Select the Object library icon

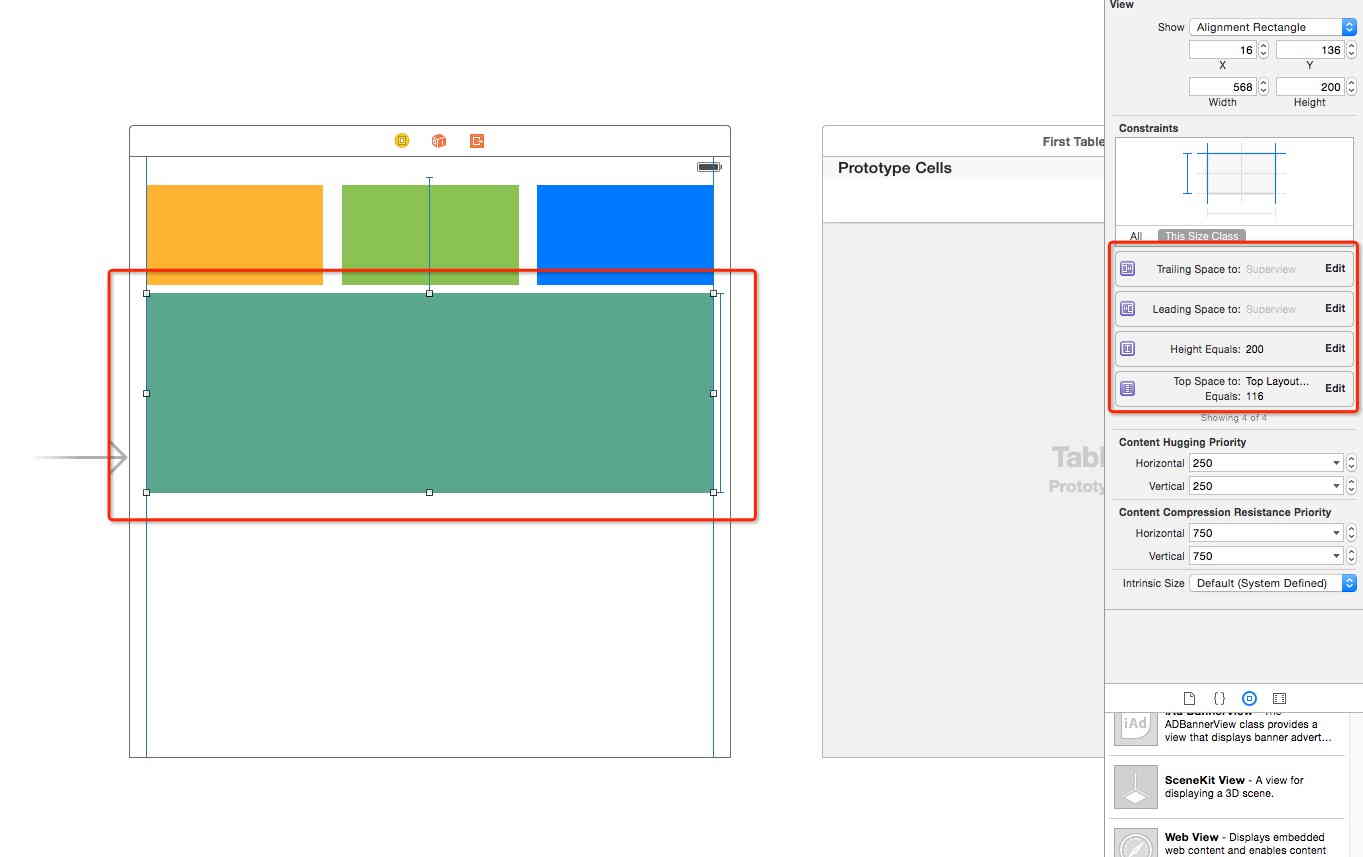1249,698
